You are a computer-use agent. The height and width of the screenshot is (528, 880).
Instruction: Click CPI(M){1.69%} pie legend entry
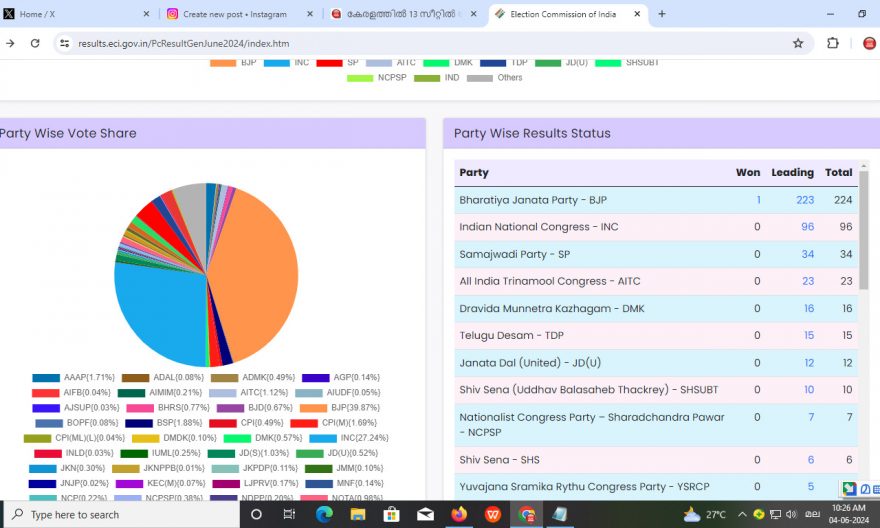(333, 423)
